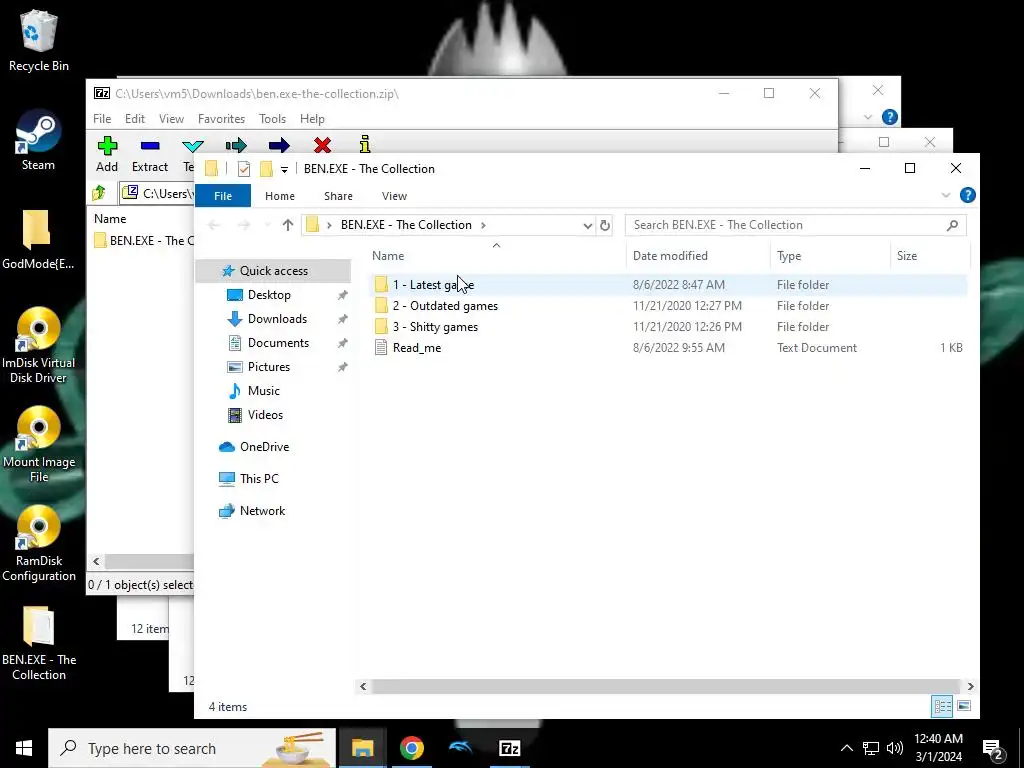Open the Home ribbon tab
The width and height of the screenshot is (1024, 768).
(280, 196)
